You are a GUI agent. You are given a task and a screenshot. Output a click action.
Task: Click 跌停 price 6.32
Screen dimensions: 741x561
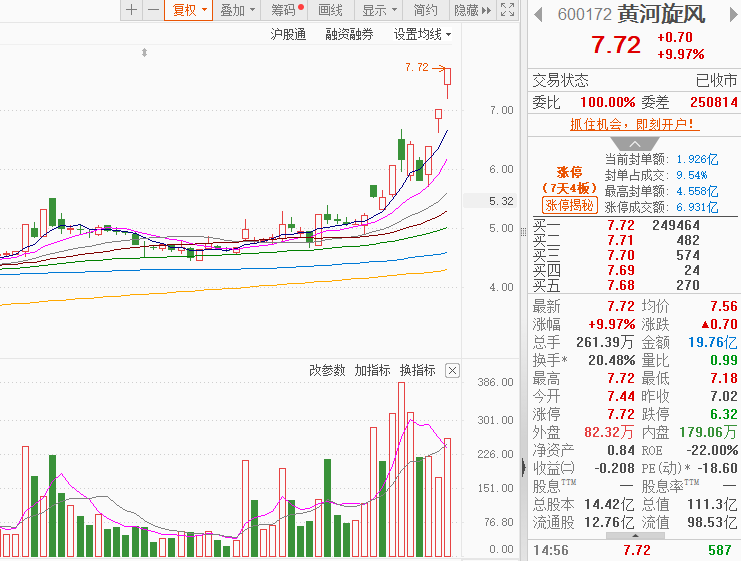(724, 414)
